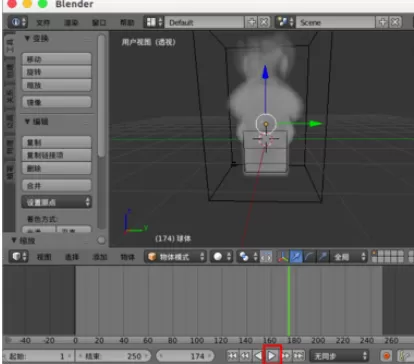Open the 文件 (File) menu

tap(43, 23)
